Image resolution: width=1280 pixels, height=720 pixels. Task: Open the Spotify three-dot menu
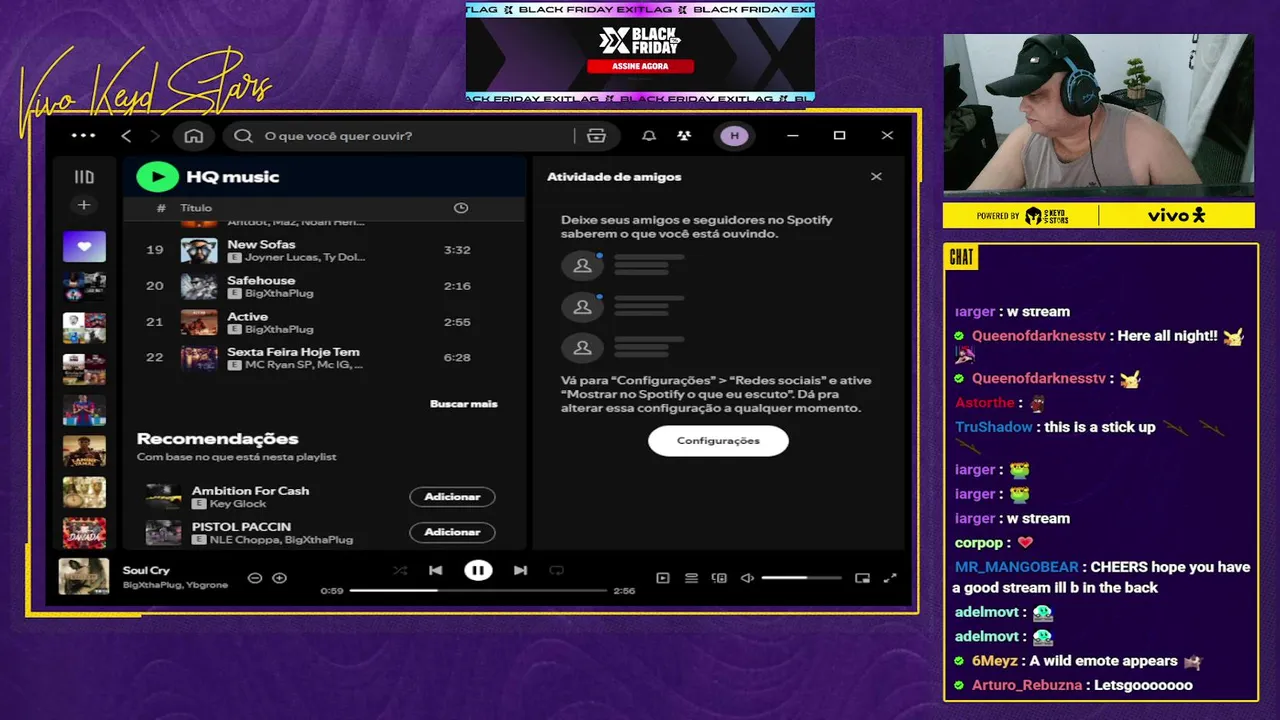pos(84,136)
